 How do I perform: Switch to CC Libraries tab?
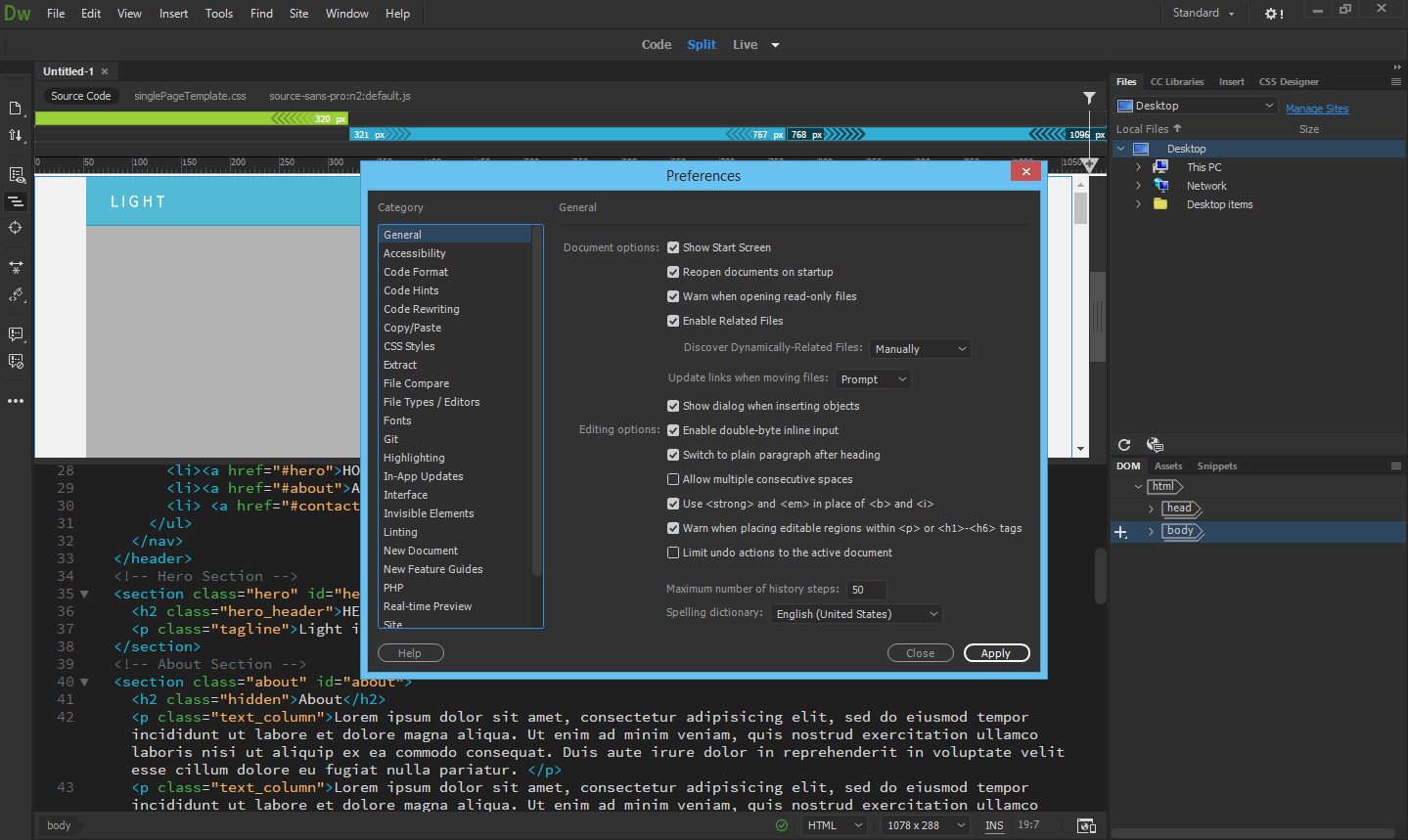click(1177, 82)
